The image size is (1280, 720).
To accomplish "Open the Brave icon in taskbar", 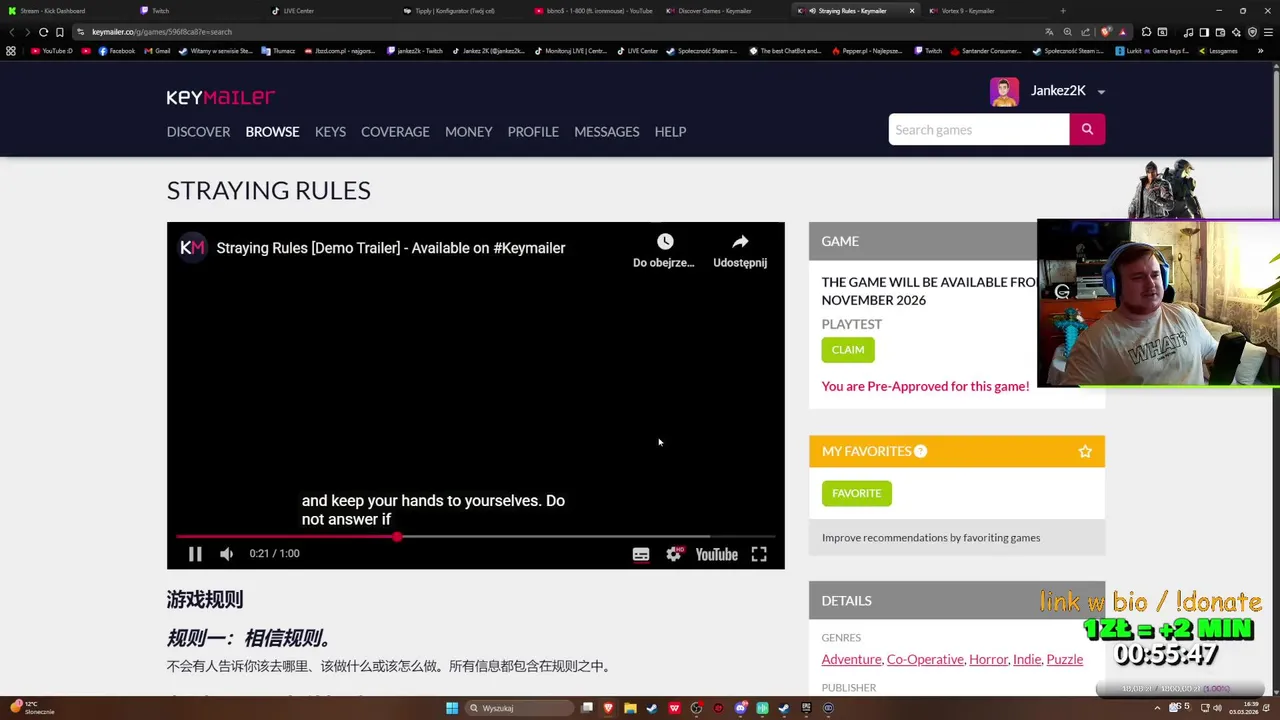I will (608, 708).
